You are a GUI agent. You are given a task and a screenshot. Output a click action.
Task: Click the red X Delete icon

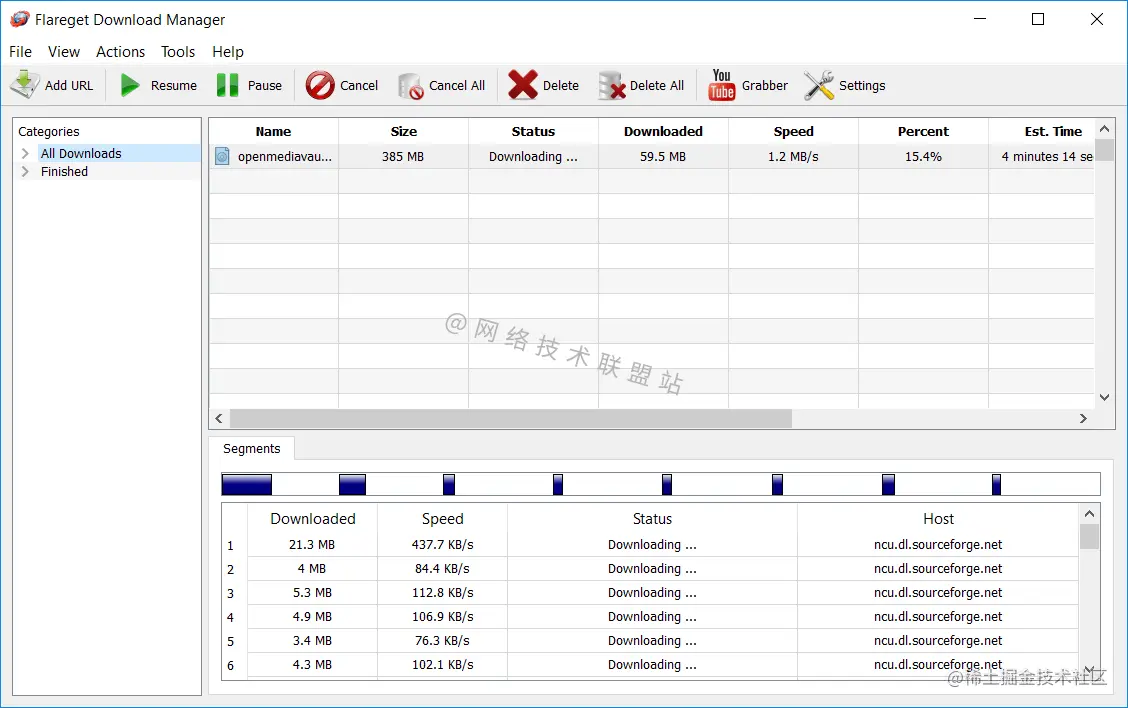(x=523, y=85)
